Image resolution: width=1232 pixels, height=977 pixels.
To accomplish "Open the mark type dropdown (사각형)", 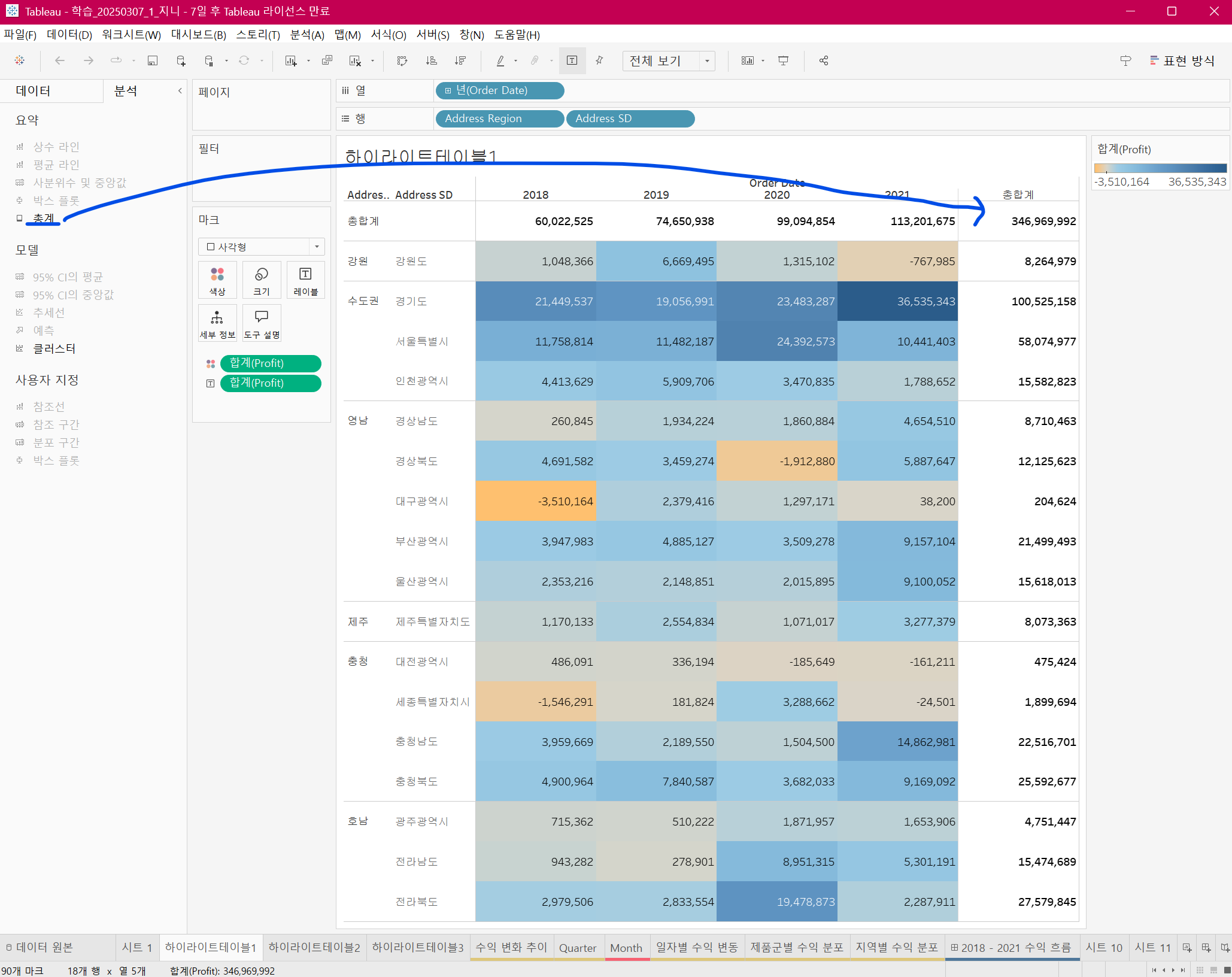I will point(317,247).
